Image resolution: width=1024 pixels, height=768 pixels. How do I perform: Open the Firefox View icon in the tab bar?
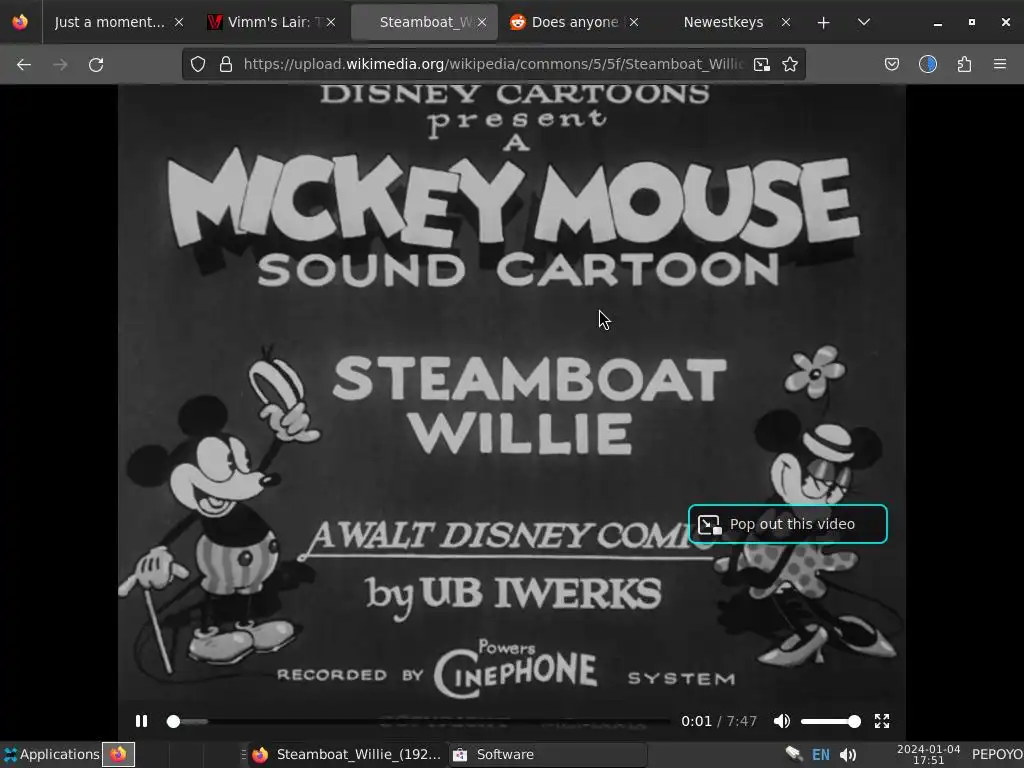[20, 22]
